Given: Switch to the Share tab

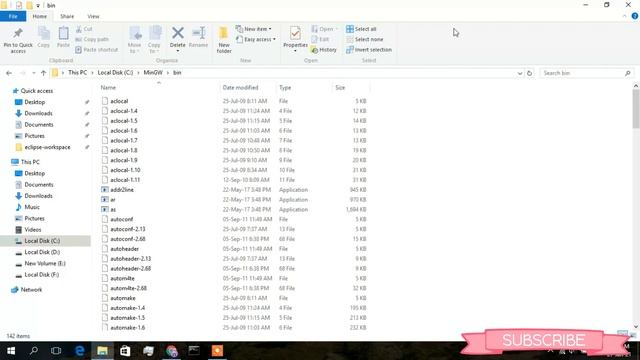Looking at the screenshot, I should (67, 16).
